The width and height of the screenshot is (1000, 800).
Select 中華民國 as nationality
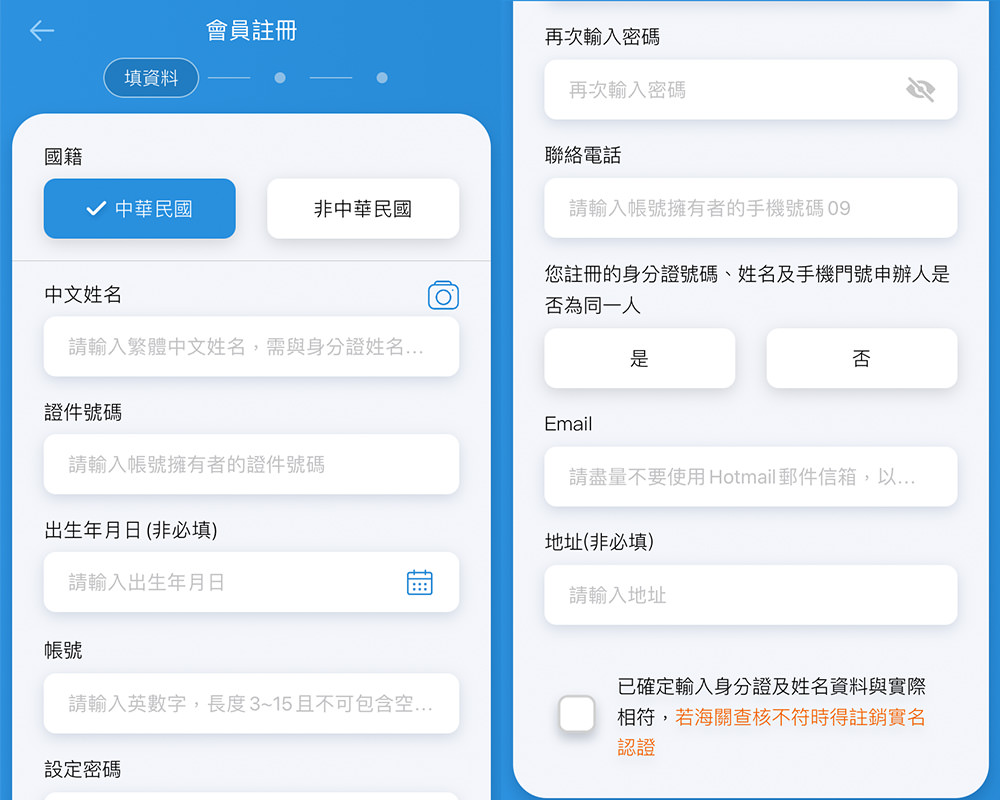tap(139, 208)
